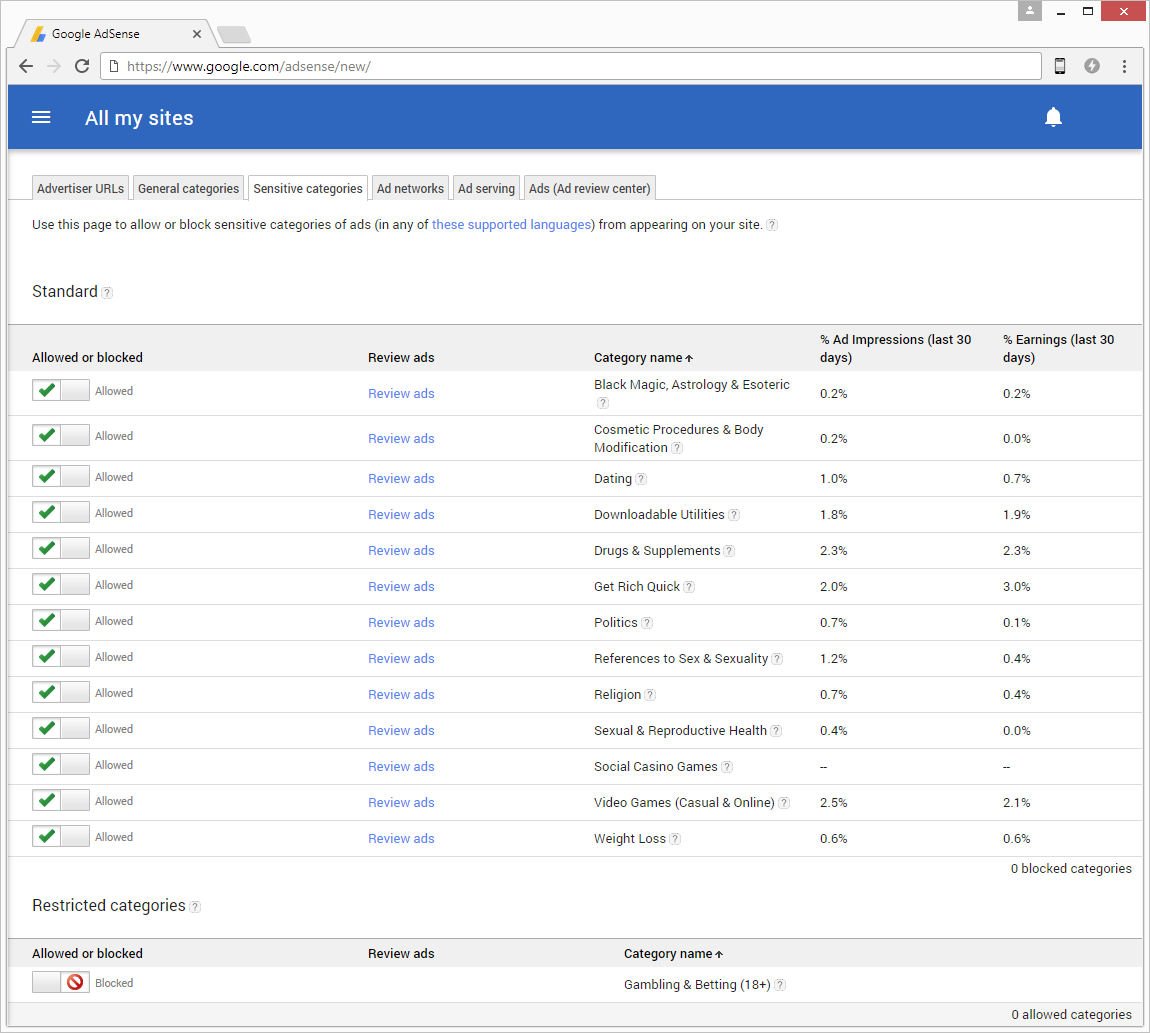1150x1033 pixels.
Task: Click help icon for Video Games (Casual & Online)
Action: click(x=783, y=803)
